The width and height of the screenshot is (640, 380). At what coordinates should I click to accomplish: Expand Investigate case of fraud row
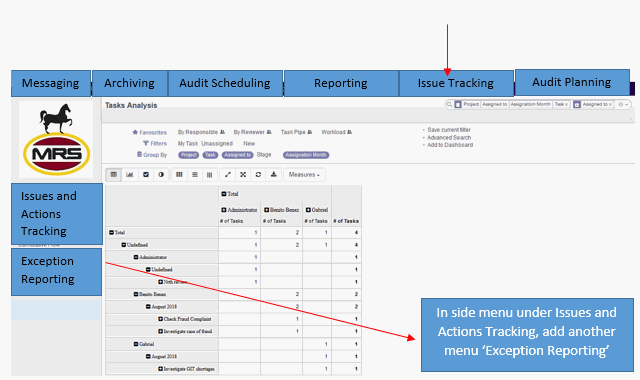tap(160, 331)
